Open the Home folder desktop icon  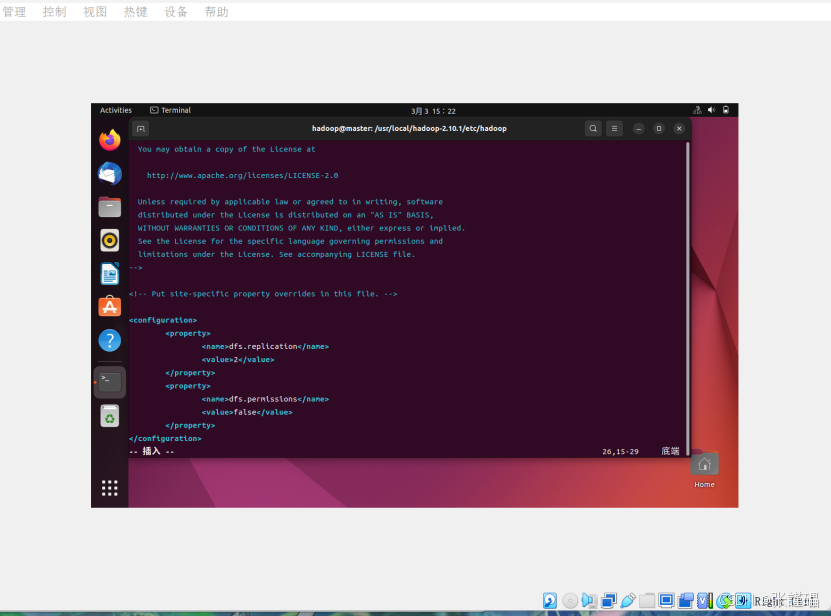[704, 470]
